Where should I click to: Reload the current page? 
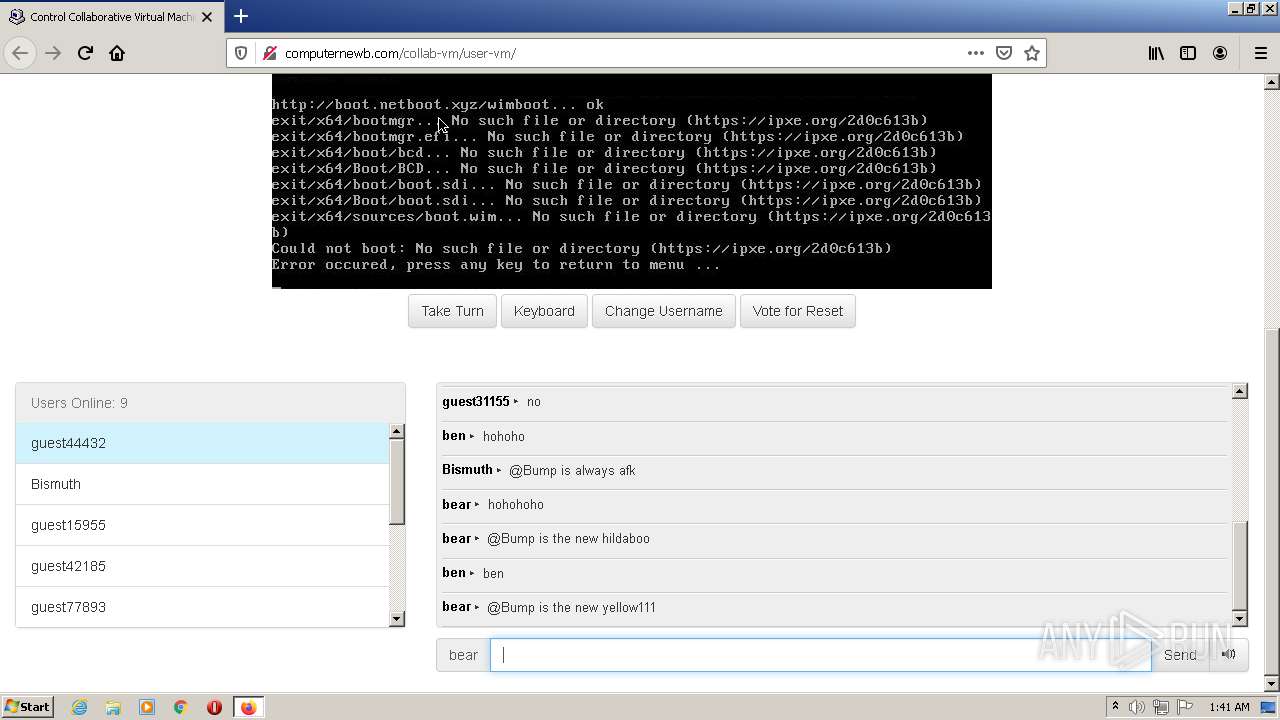pos(85,53)
